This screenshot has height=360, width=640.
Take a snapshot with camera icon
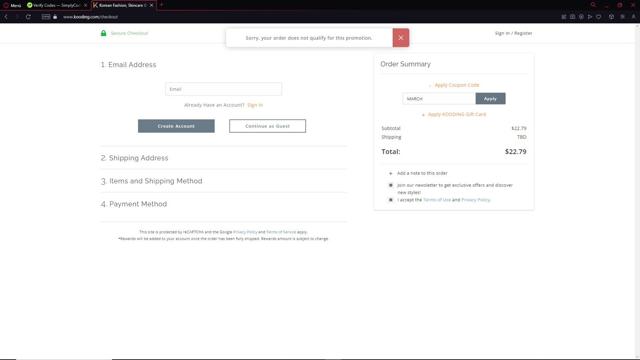[573, 17]
